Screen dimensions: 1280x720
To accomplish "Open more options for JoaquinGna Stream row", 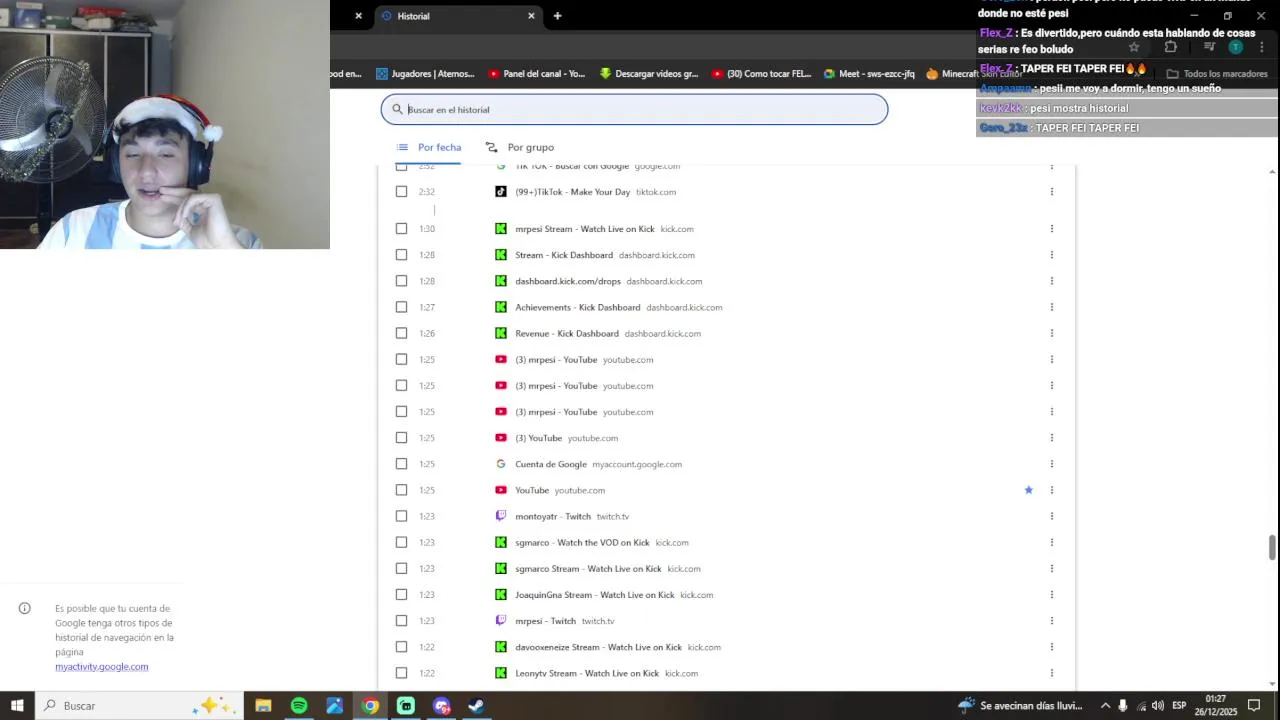I will 1051,595.
